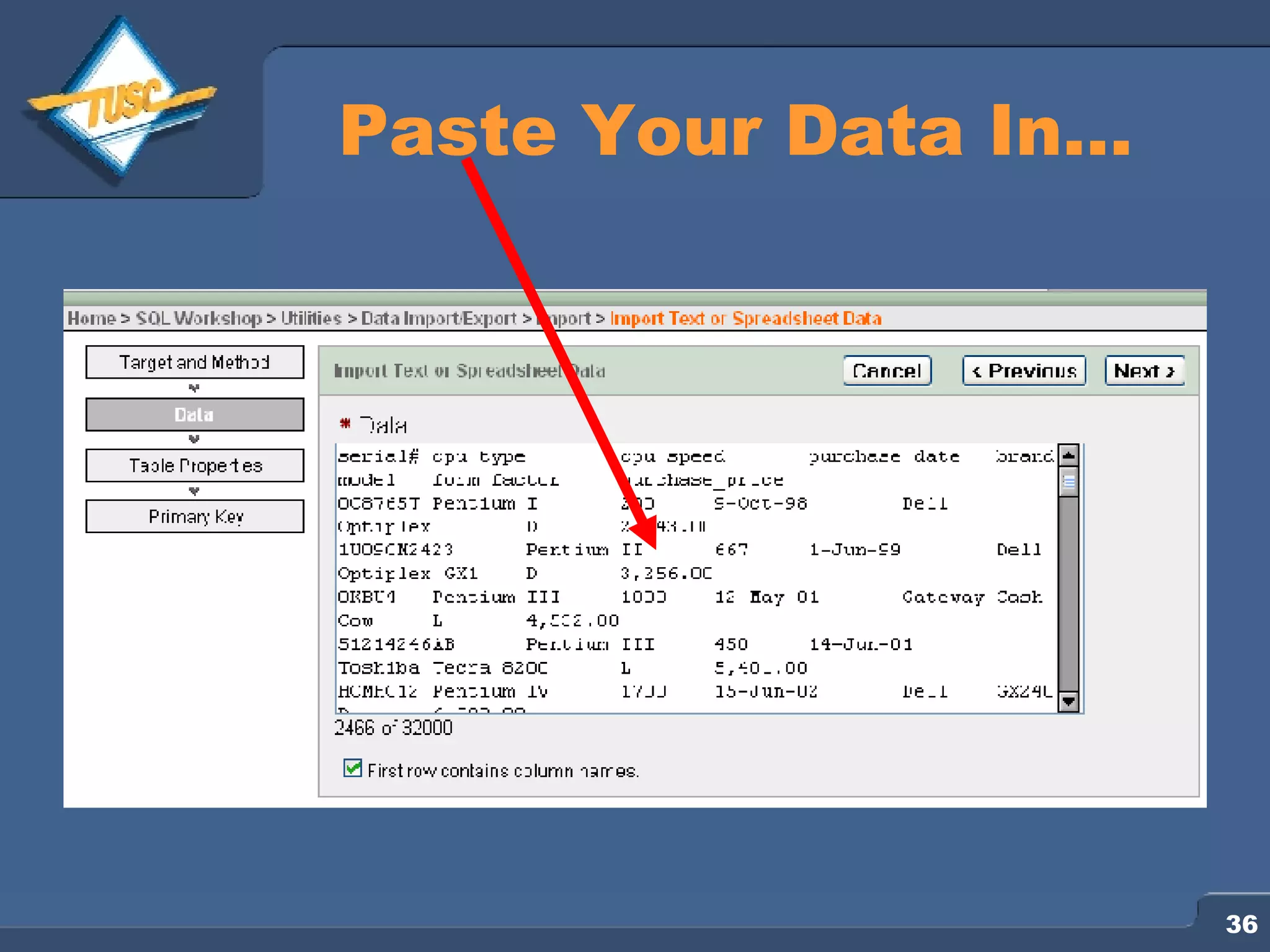Follow the Home breadcrumb link
Image resolution: width=1270 pixels, height=952 pixels.
click(x=92, y=319)
